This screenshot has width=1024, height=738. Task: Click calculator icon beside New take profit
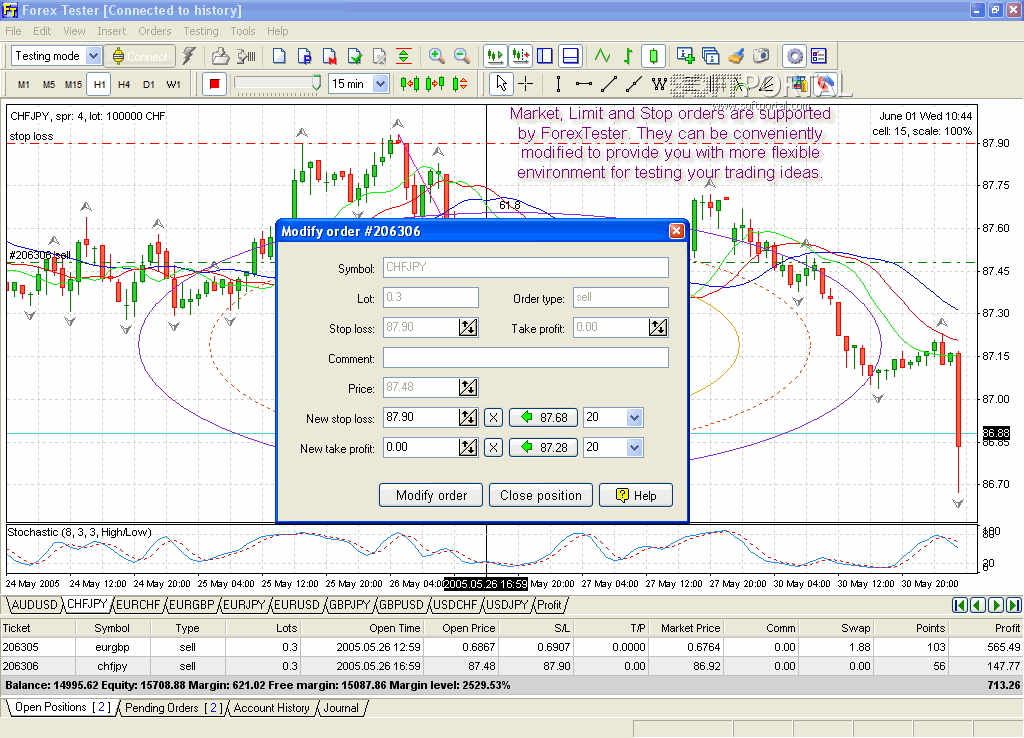pyautogui.click(x=468, y=447)
